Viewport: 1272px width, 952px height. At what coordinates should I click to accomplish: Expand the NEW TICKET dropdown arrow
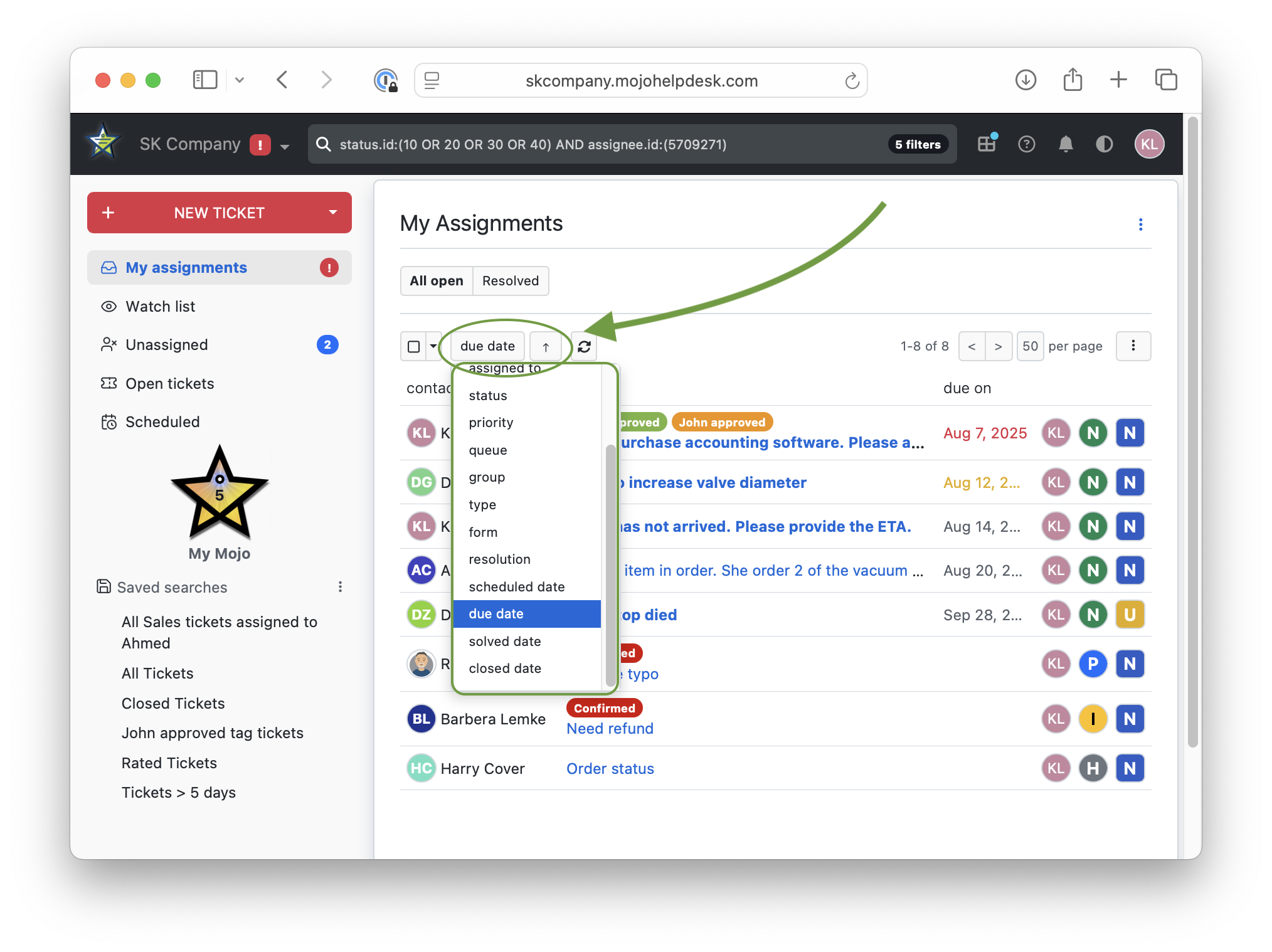point(333,213)
